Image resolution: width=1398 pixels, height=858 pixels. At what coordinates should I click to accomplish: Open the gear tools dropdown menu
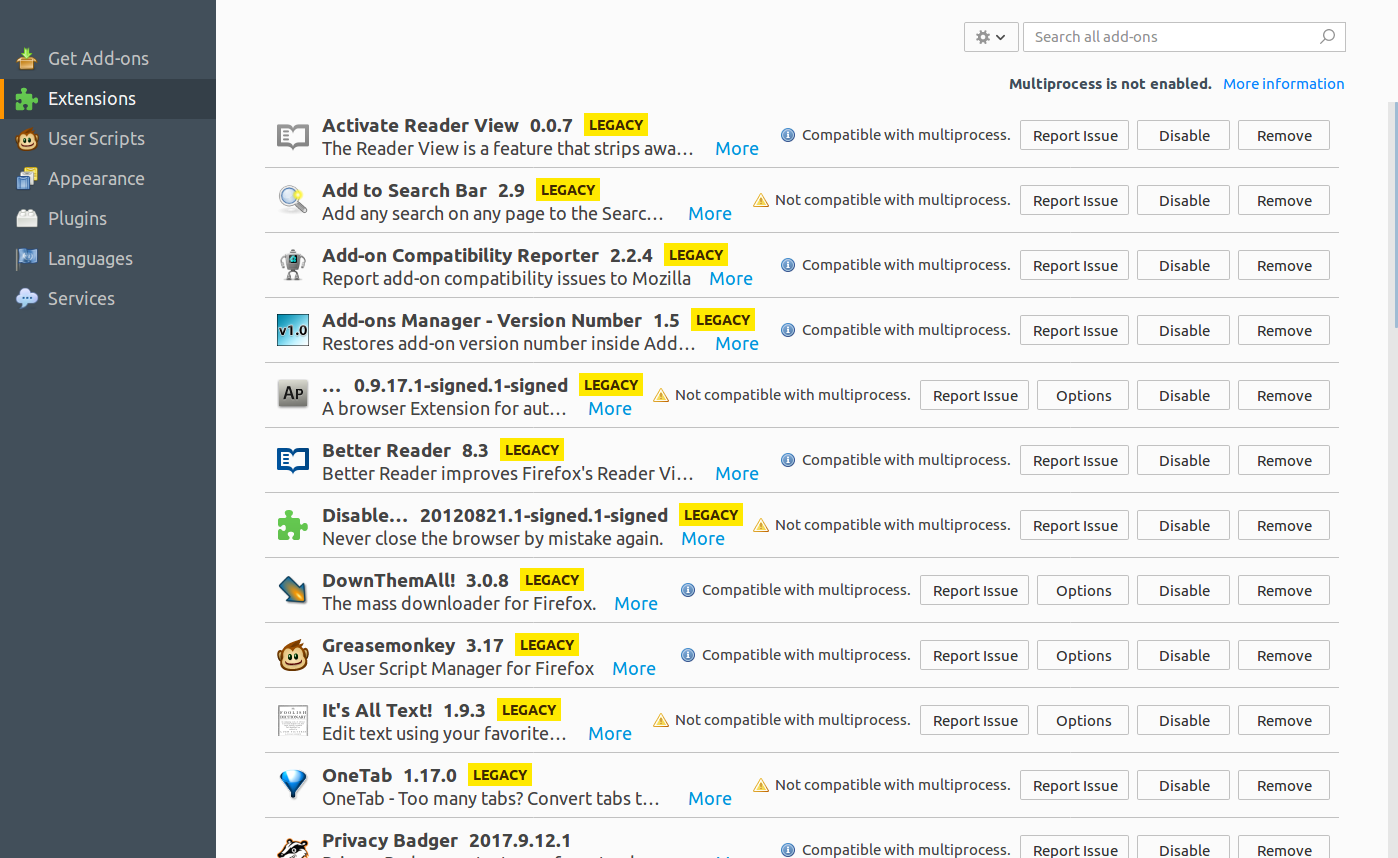991,37
